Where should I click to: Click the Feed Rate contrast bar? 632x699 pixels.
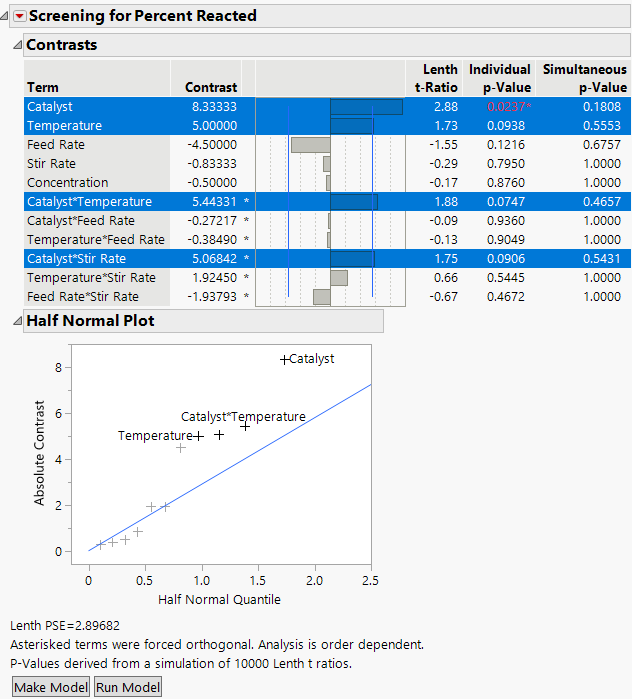click(310, 145)
